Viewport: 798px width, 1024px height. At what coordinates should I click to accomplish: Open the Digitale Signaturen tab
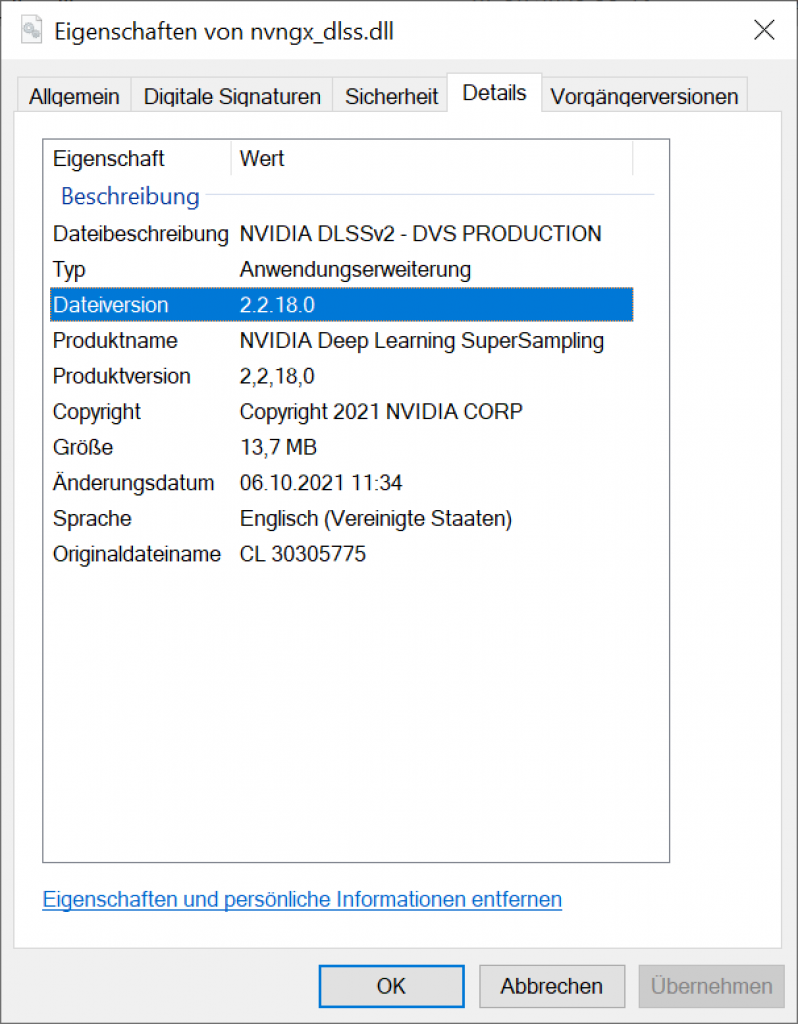coord(232,95)
